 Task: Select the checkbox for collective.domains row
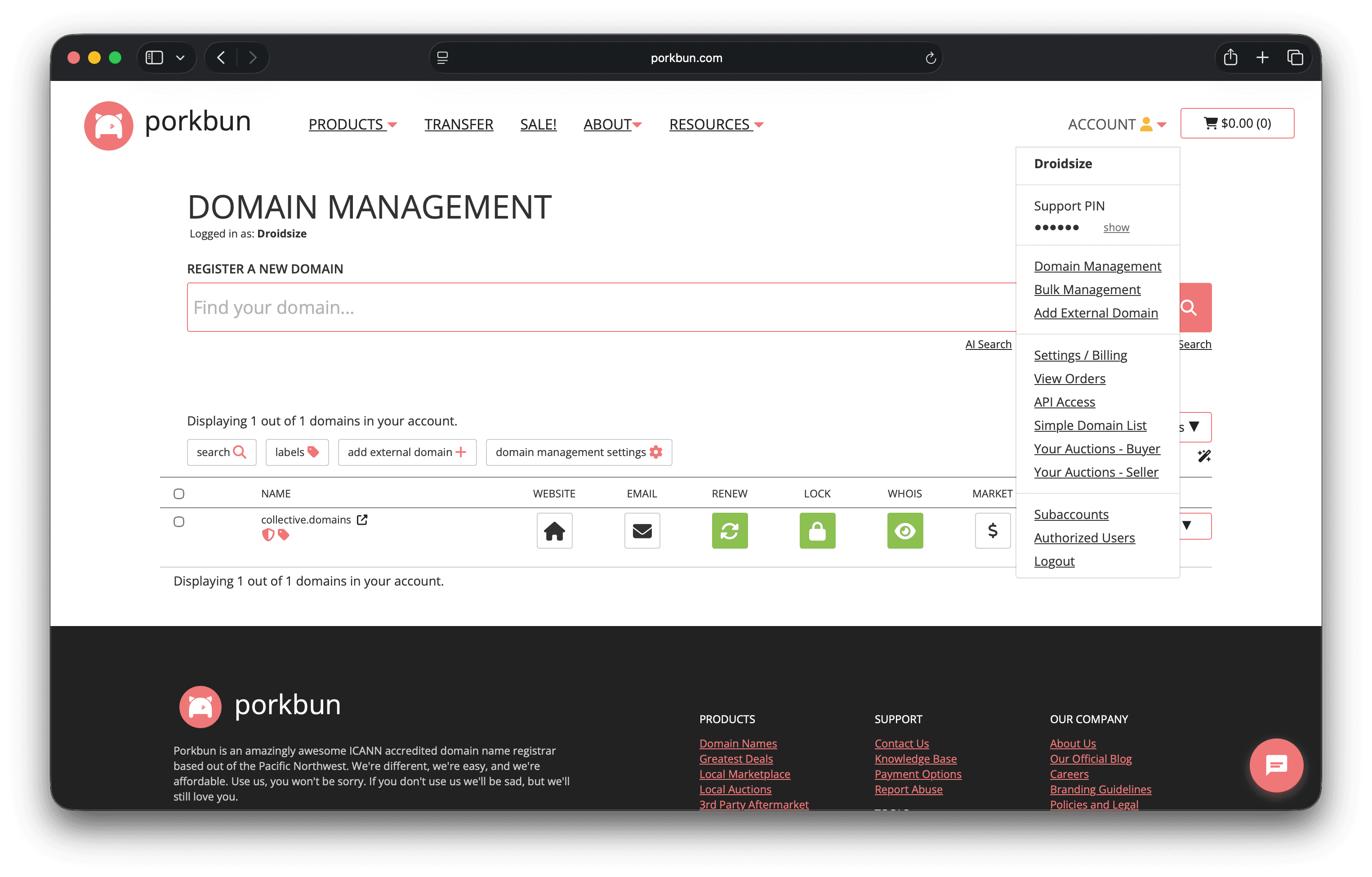[x=179, y=521]
